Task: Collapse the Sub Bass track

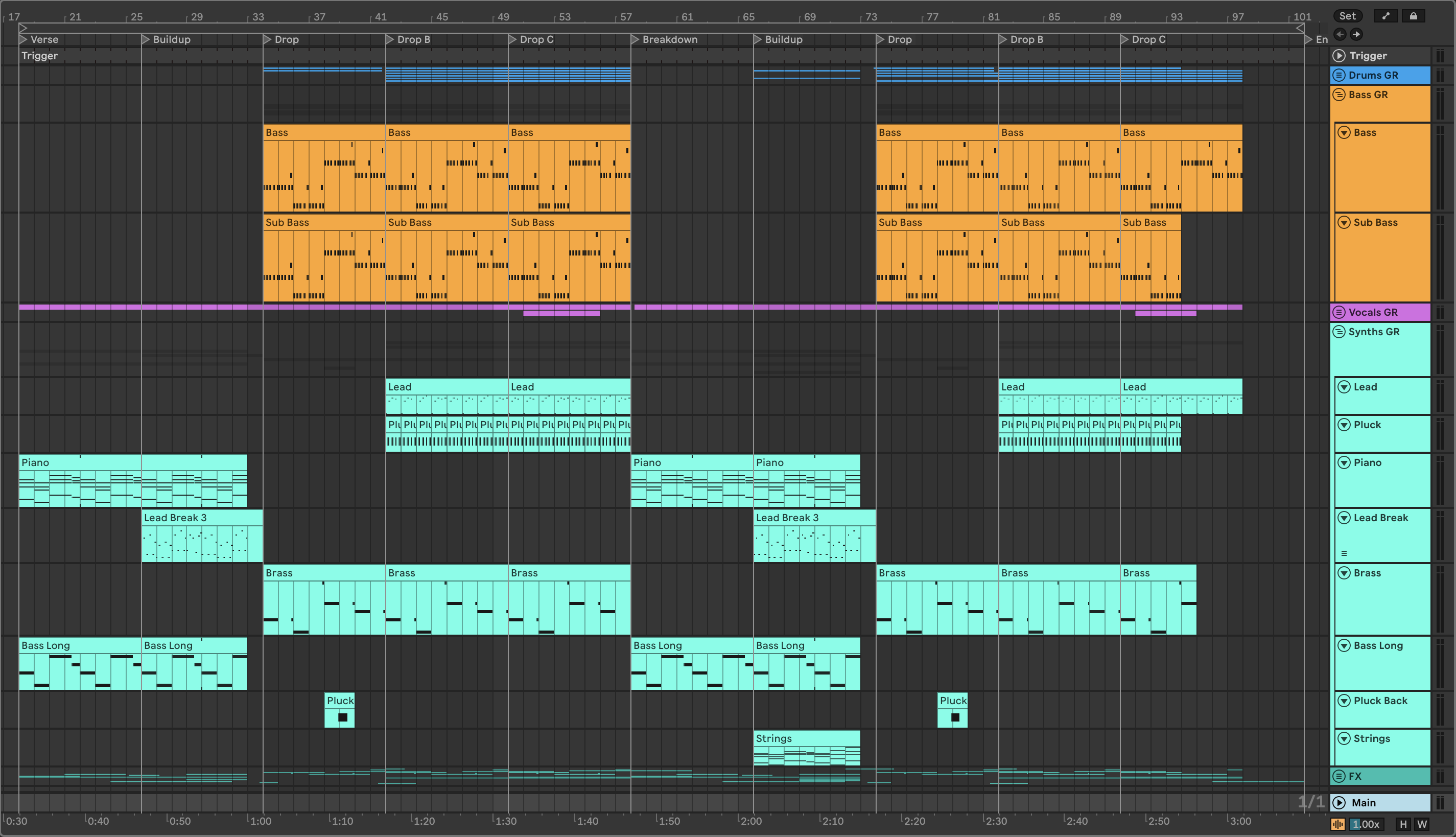Action: click(x=1344, y=222)
